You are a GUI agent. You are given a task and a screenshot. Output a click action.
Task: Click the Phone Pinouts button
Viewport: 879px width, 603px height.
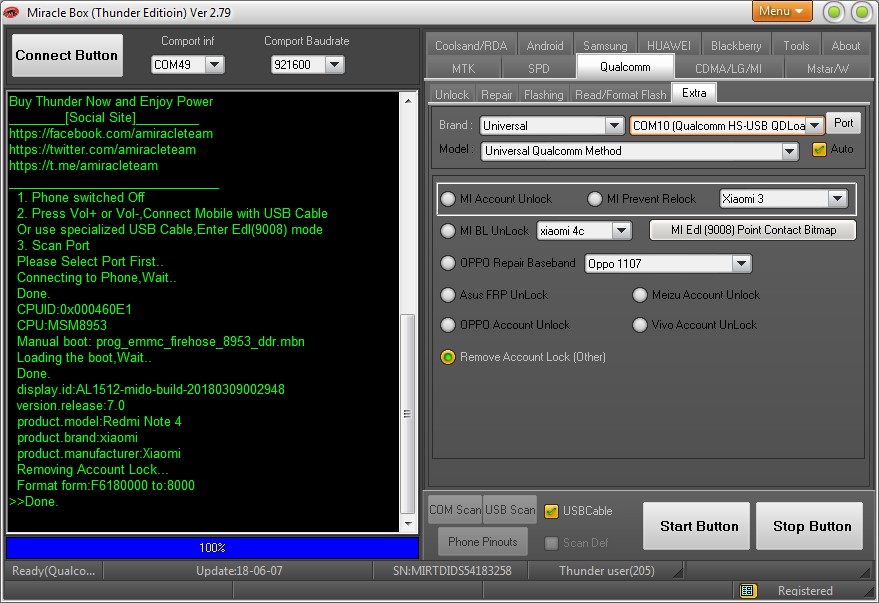483,541
